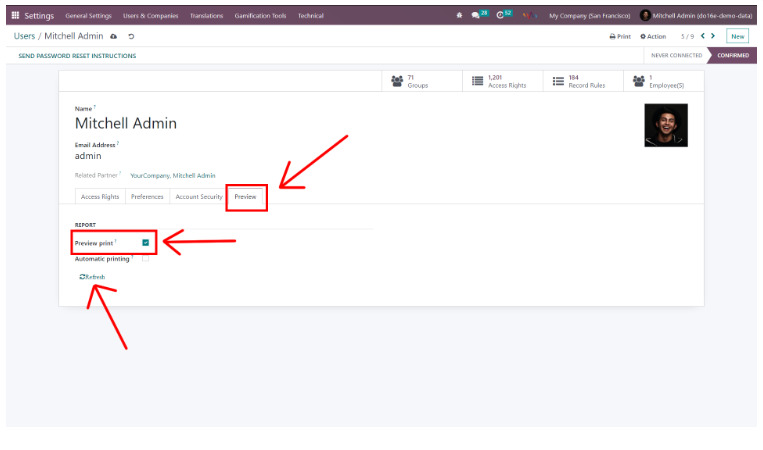
Task: Open the activities clock icon
Action: tap(501, 15)
